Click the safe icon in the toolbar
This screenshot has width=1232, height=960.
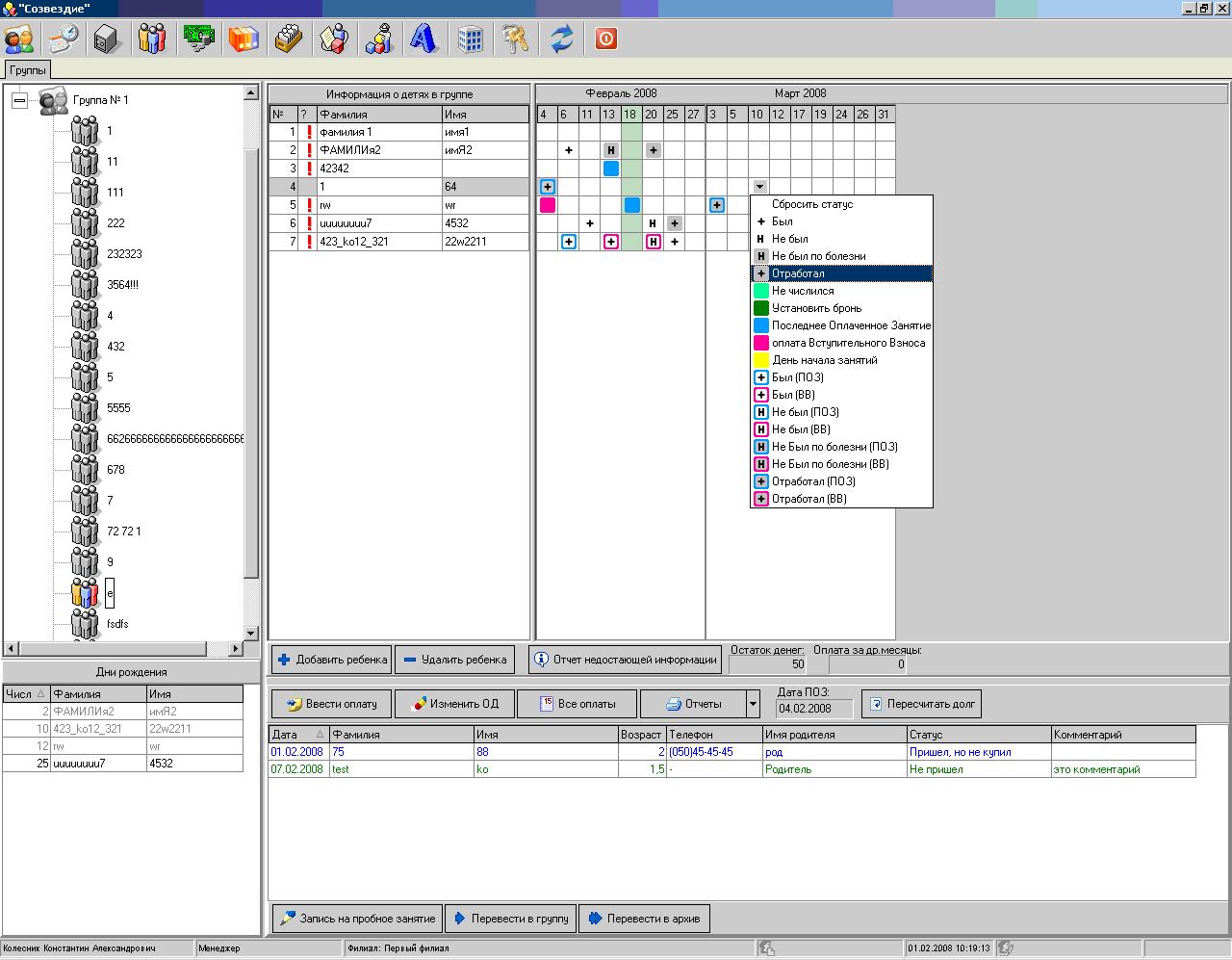[x=107, y=39]
